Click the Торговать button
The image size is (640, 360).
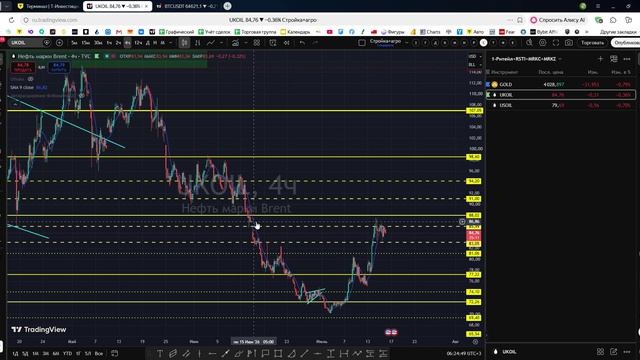[x=592, y=43]
